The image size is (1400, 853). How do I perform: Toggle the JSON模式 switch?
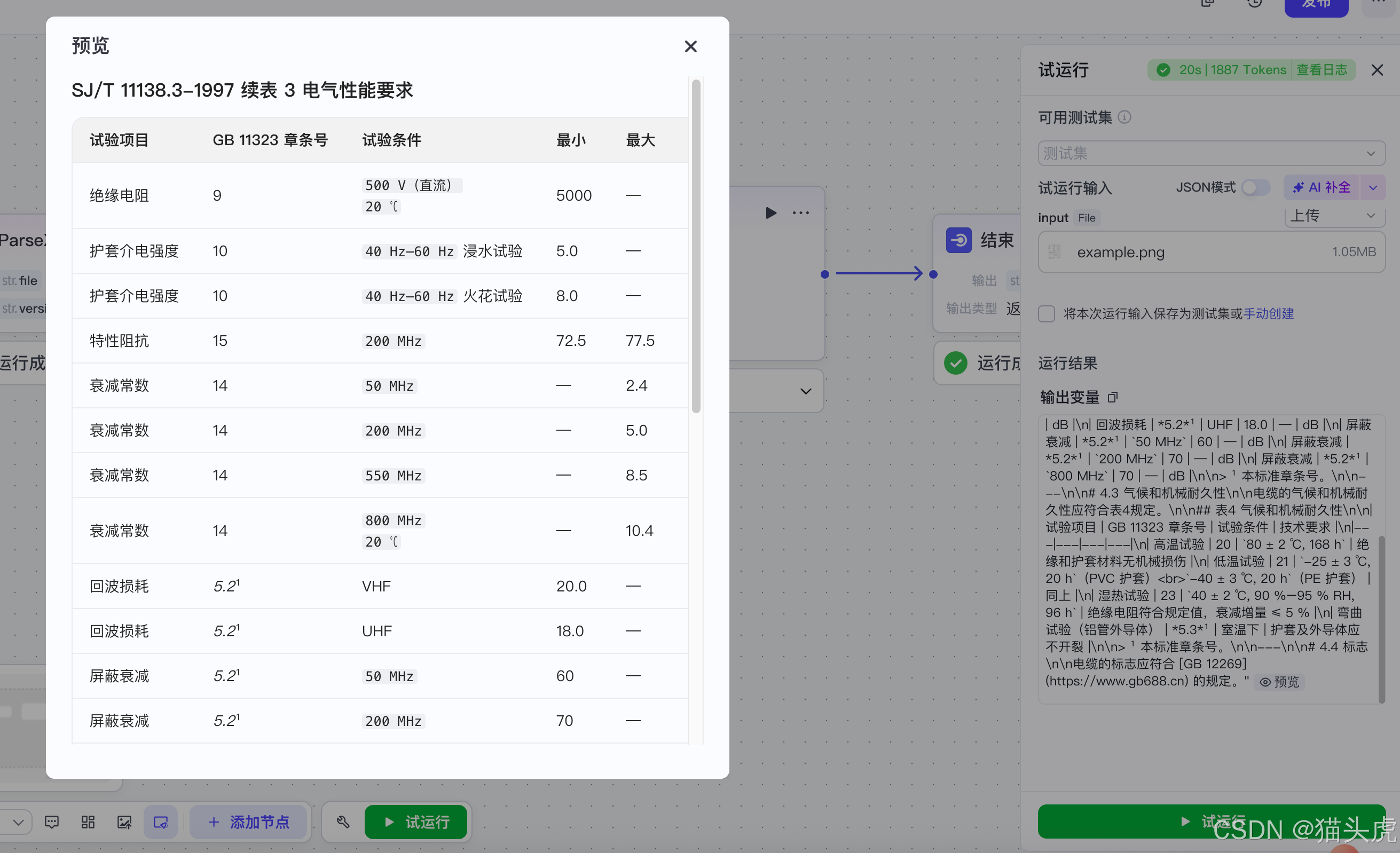click(x=1256, y=187)
